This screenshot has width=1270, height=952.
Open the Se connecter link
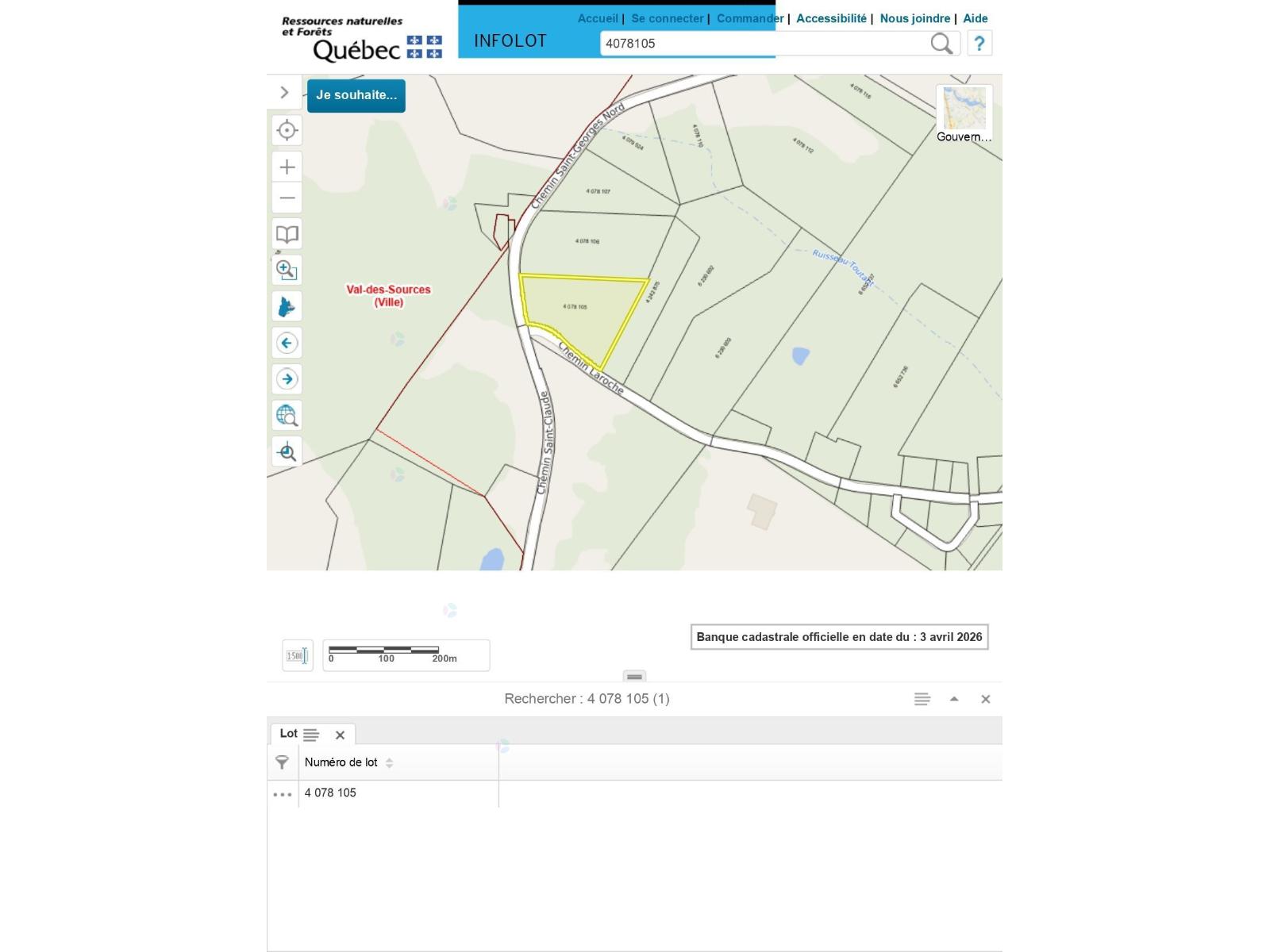click(668, 18)
